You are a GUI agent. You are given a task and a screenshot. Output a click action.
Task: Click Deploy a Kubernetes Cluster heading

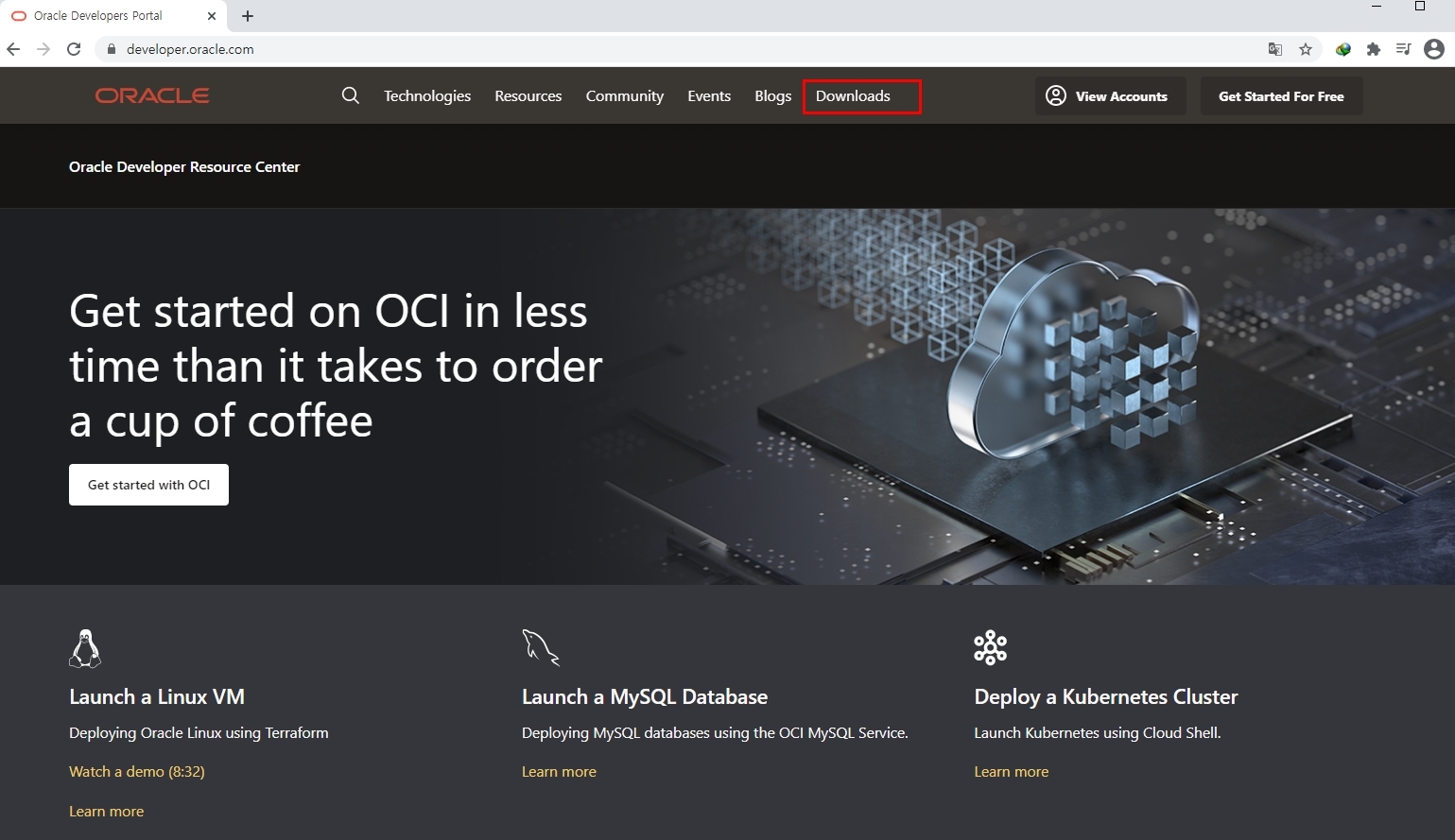1106,696
